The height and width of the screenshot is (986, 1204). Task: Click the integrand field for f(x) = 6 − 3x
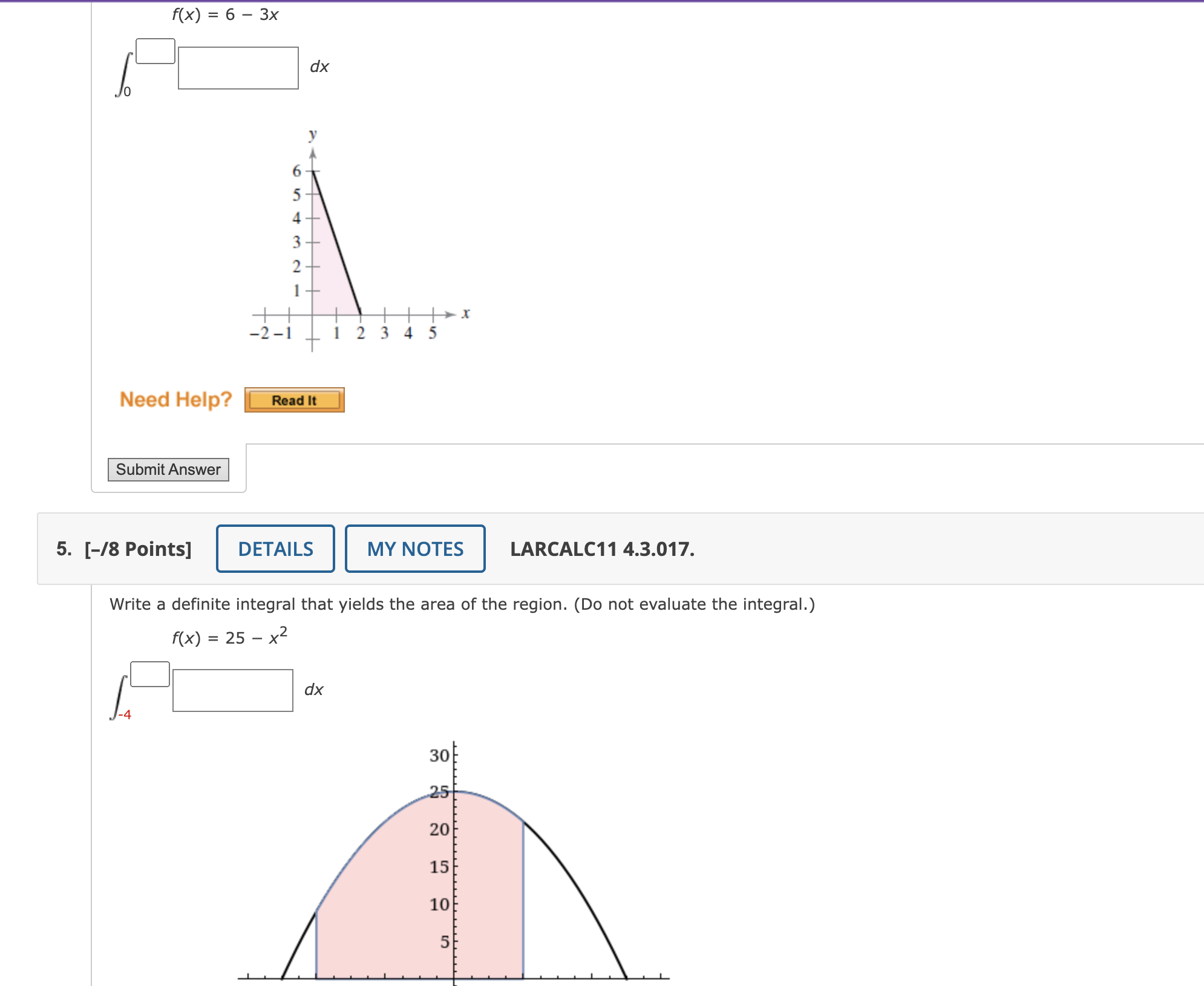tap(238, 68)
